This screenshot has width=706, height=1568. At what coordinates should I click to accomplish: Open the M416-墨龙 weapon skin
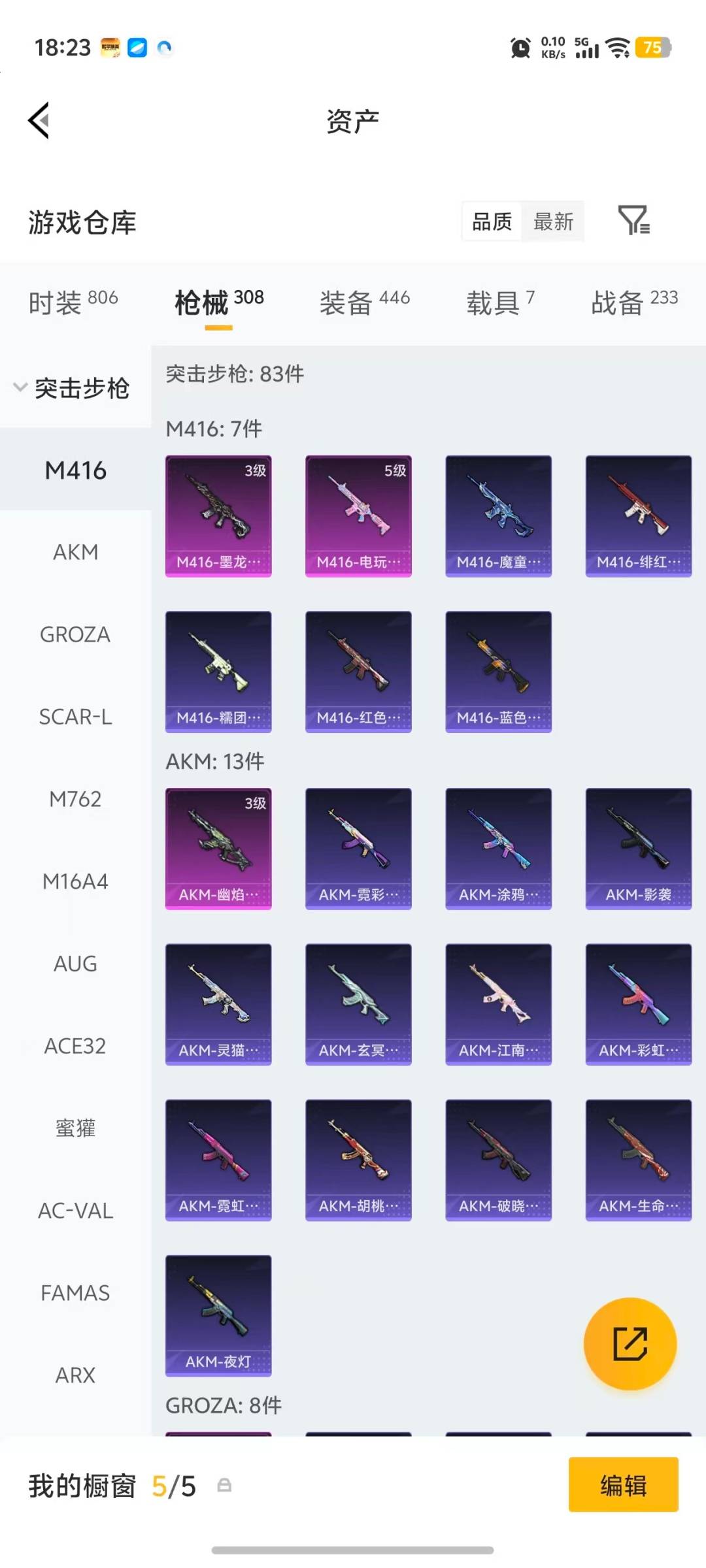(218, 516)
